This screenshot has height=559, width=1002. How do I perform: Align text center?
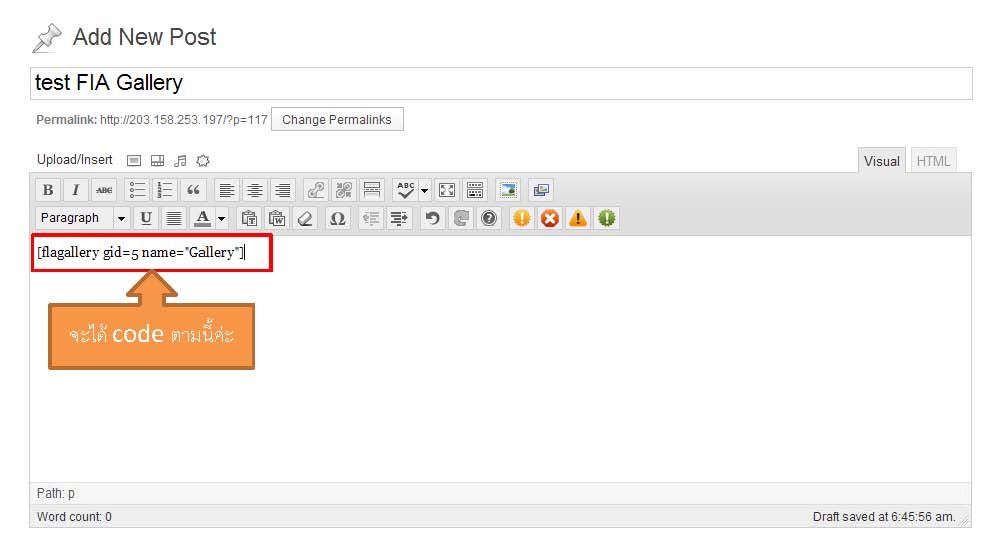(254, 190)
